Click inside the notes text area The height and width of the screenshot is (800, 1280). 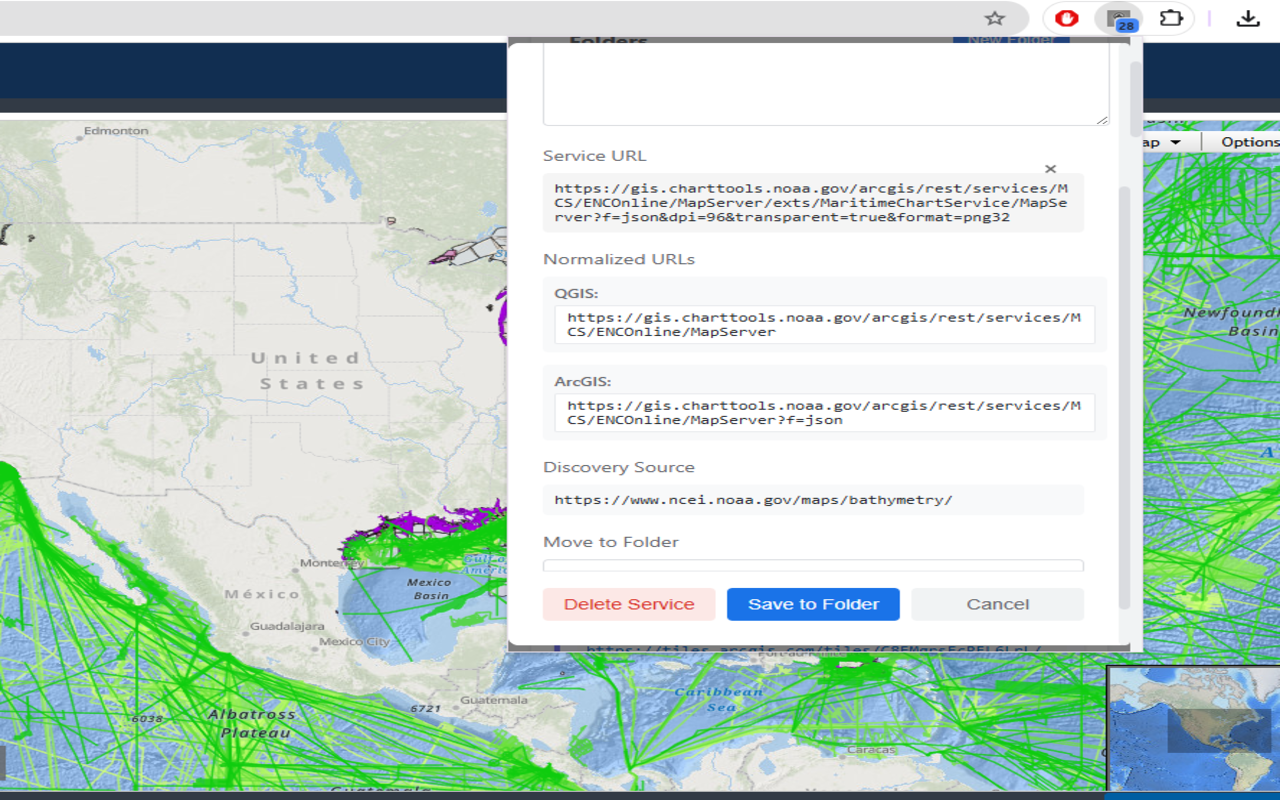[x=826, y=84]
